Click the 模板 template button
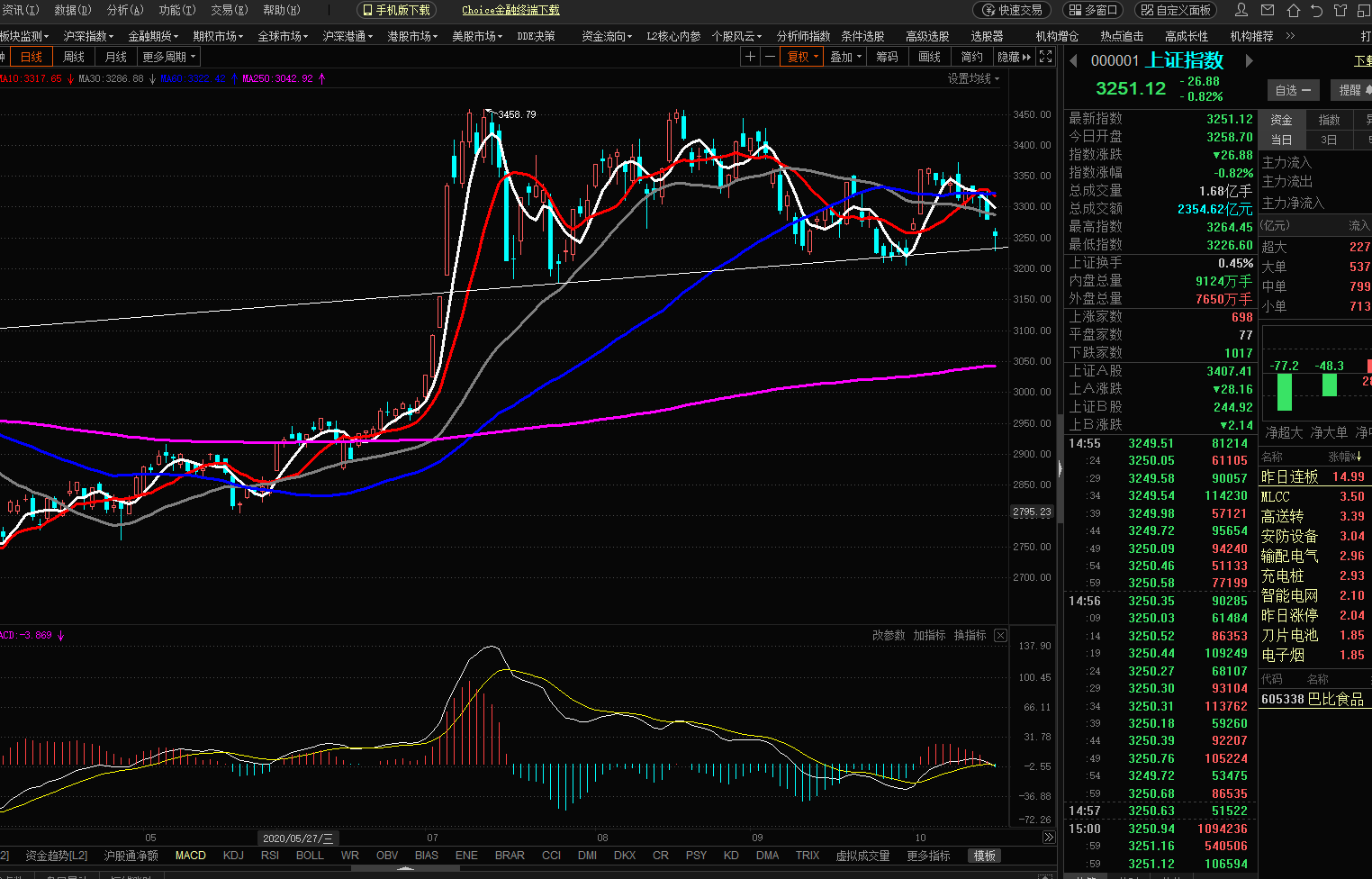Viewport: 1372px width, 879px height. click(x=984, y=856)
